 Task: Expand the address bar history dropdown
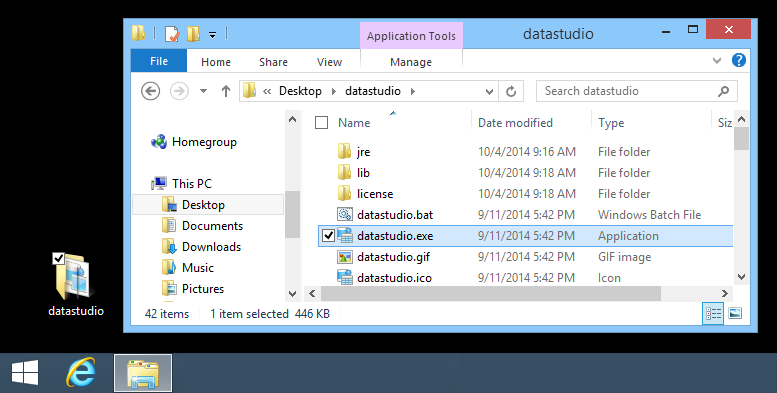[489, 91]
